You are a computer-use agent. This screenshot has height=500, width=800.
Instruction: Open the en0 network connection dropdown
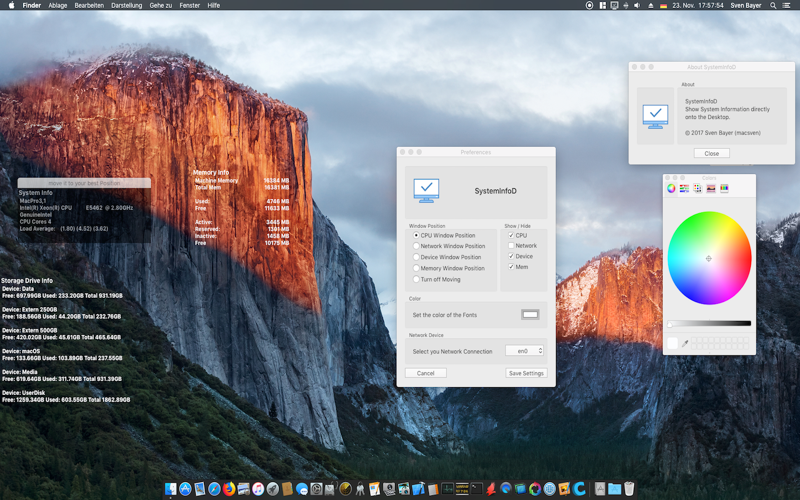524,351
